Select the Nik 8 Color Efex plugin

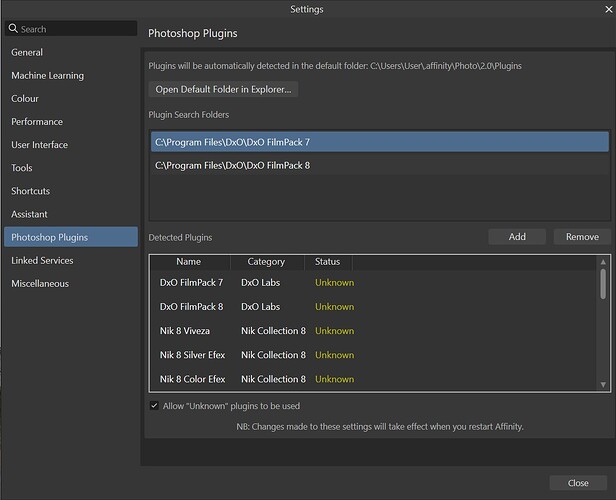pos(373,379)
